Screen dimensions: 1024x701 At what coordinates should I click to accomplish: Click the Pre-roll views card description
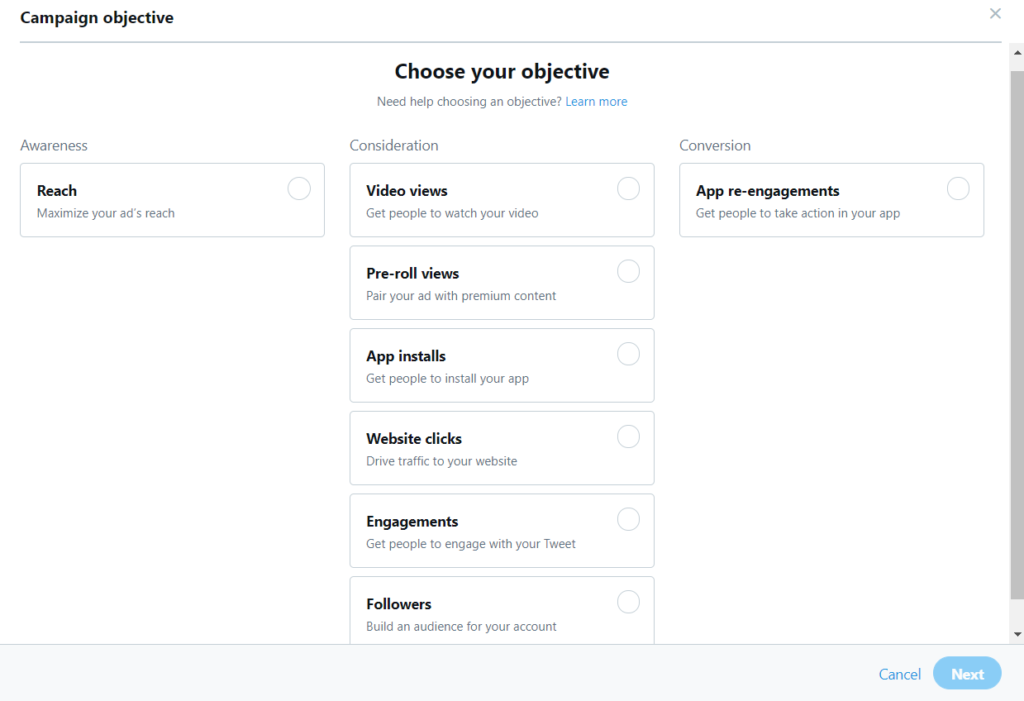click(461, 296)
